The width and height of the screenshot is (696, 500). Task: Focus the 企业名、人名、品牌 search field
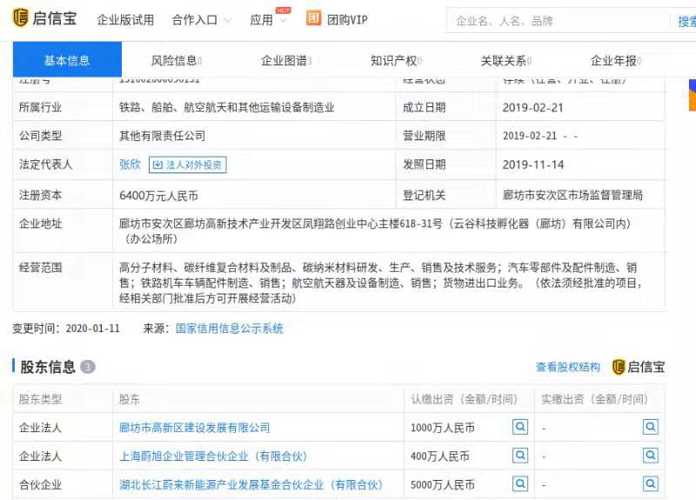pos(559,21)
